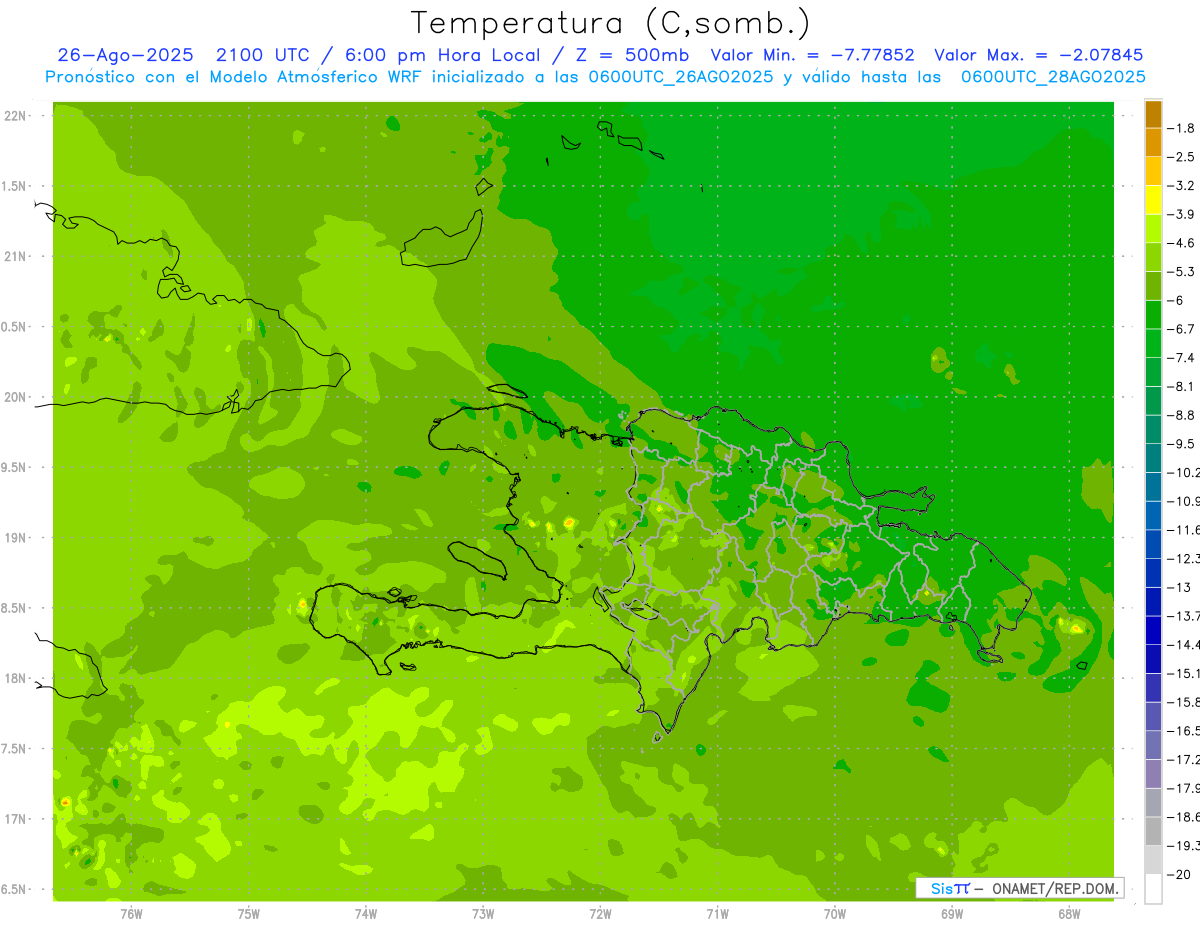Click the 21N latitude axis label

click(15, 256)
